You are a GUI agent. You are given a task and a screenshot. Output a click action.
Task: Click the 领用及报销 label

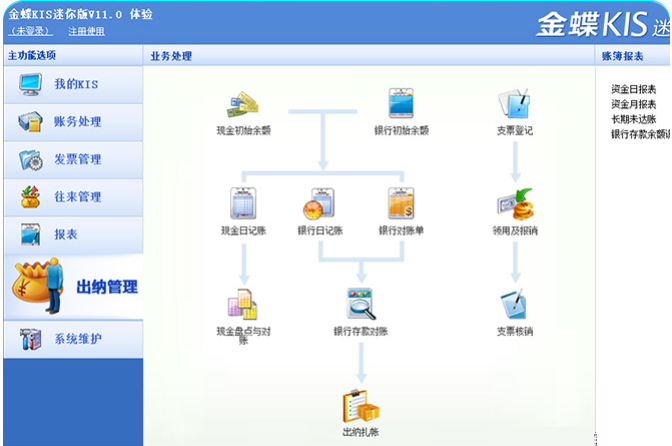coord(515,230)
